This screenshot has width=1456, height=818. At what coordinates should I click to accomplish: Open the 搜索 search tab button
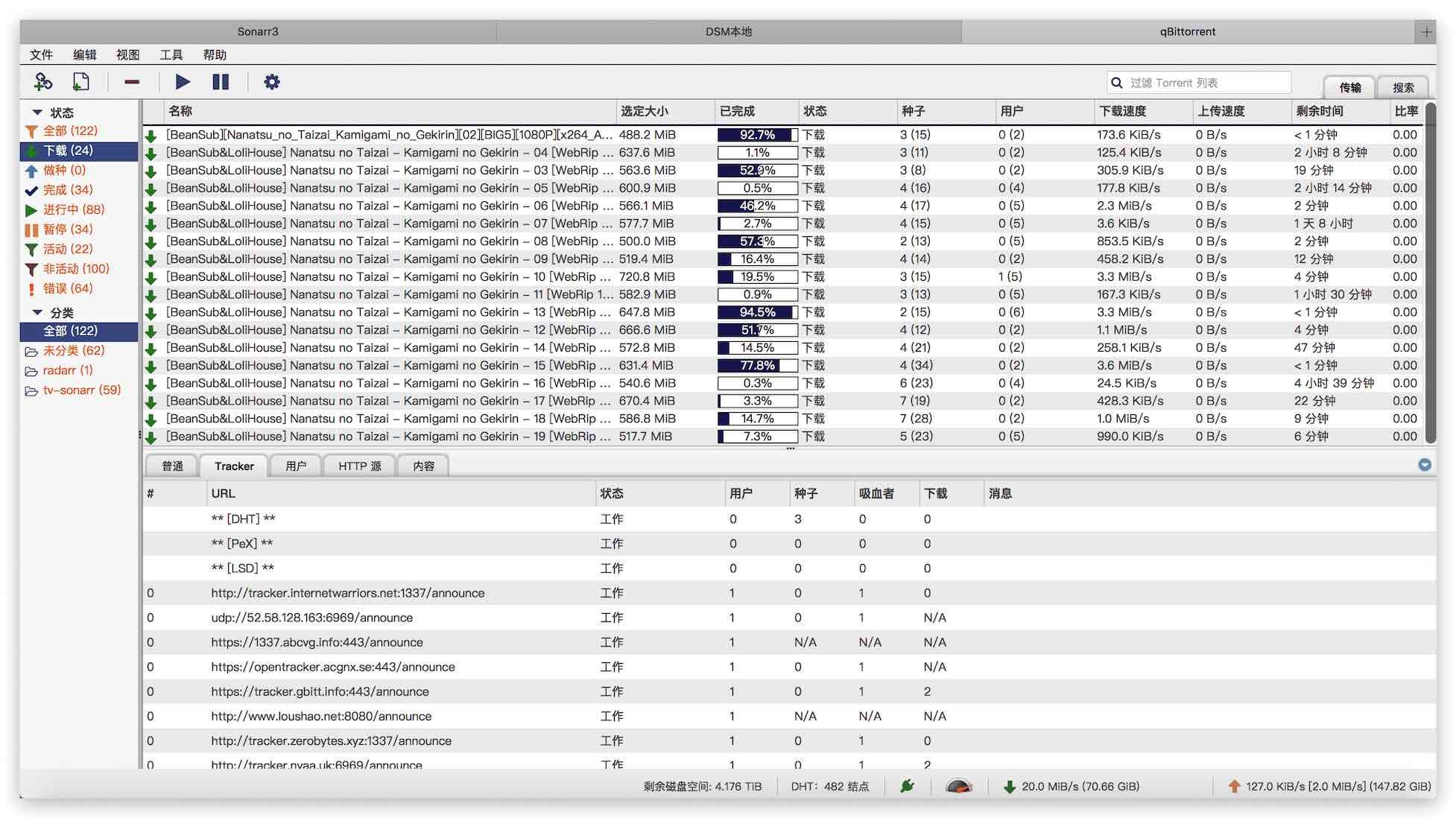(1402, 87)
